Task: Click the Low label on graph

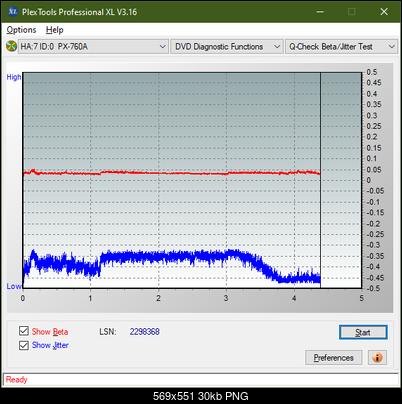Action: 14,286
